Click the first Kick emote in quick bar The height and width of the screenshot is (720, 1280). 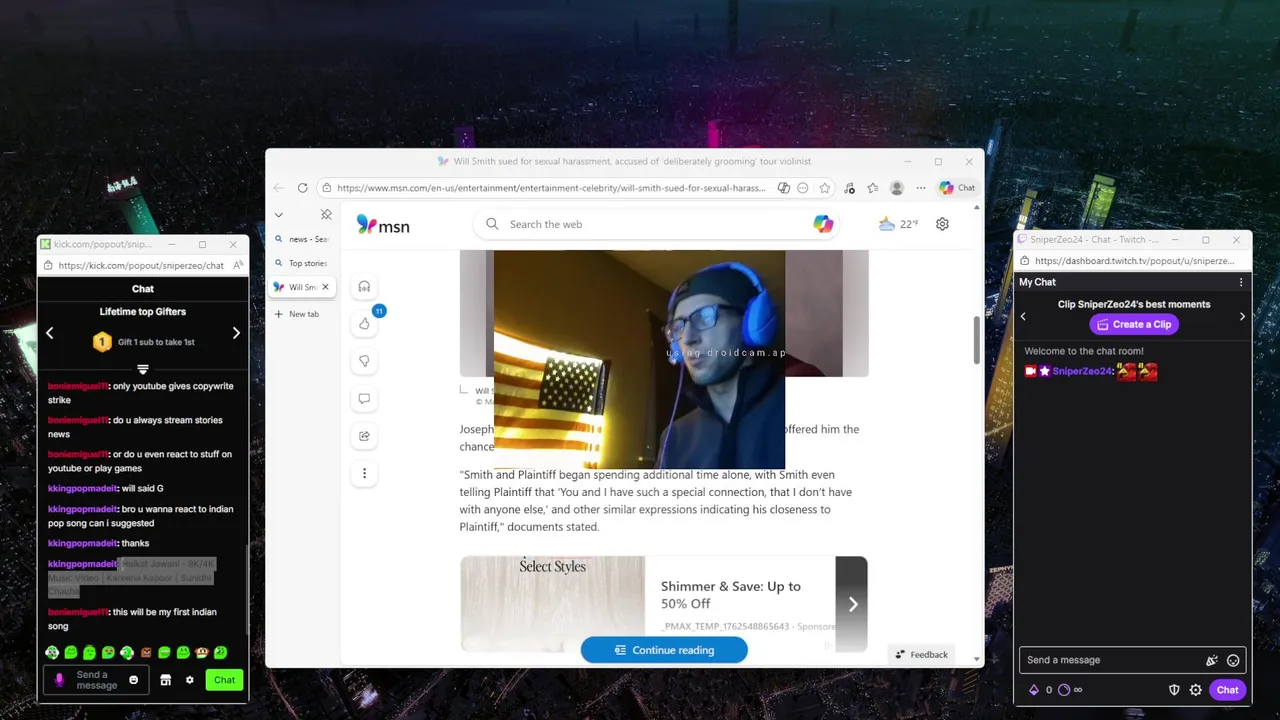pos(52,652)
